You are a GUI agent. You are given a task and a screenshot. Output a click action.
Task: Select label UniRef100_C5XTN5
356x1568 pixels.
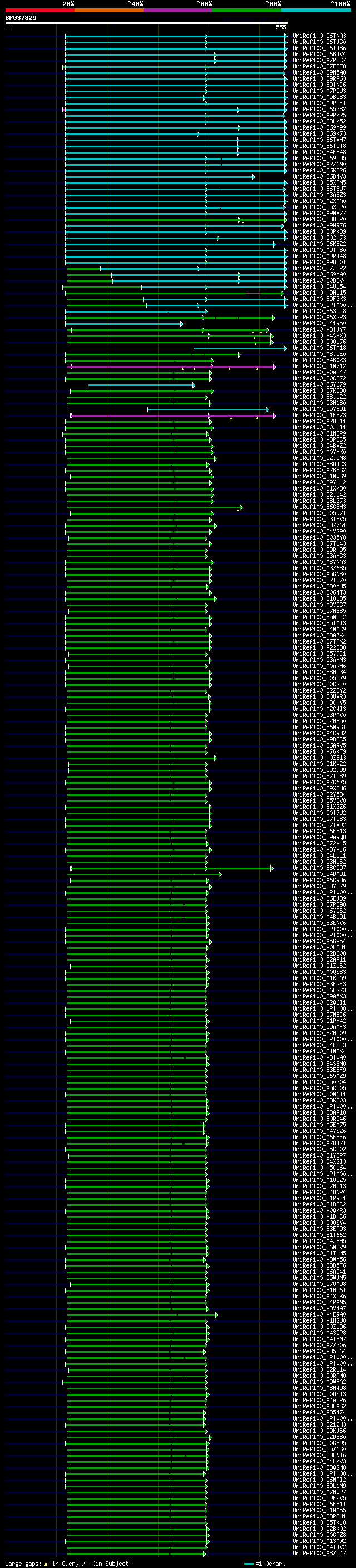click(319, 182)
